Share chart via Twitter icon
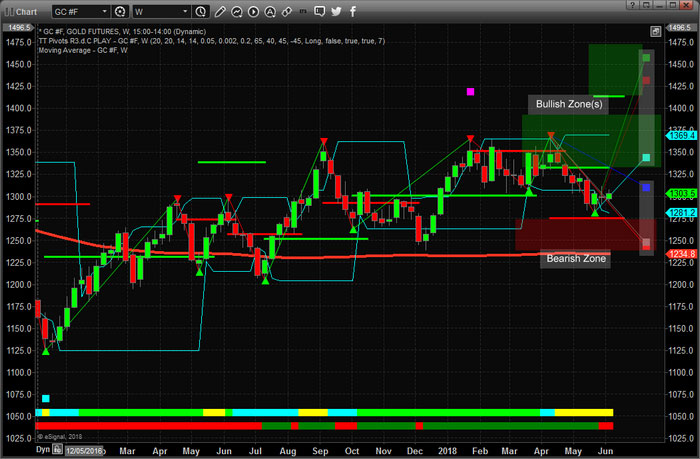 (x=336, y=12)
